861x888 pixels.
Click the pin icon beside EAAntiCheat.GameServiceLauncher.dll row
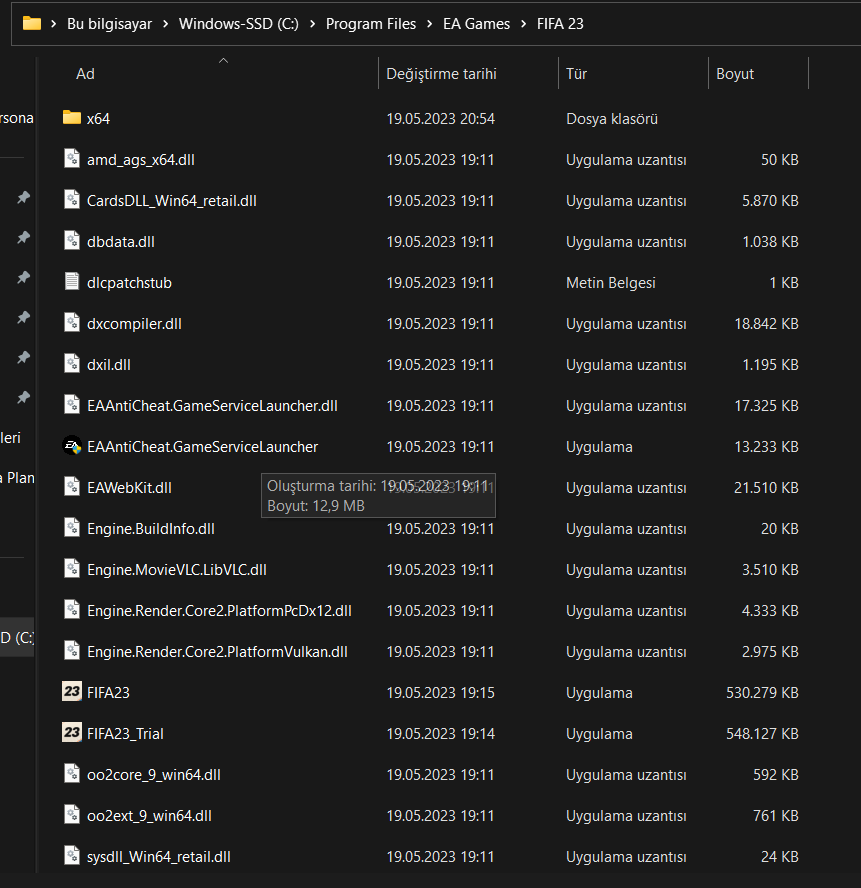pyautogui.click(x=23, y=398)
